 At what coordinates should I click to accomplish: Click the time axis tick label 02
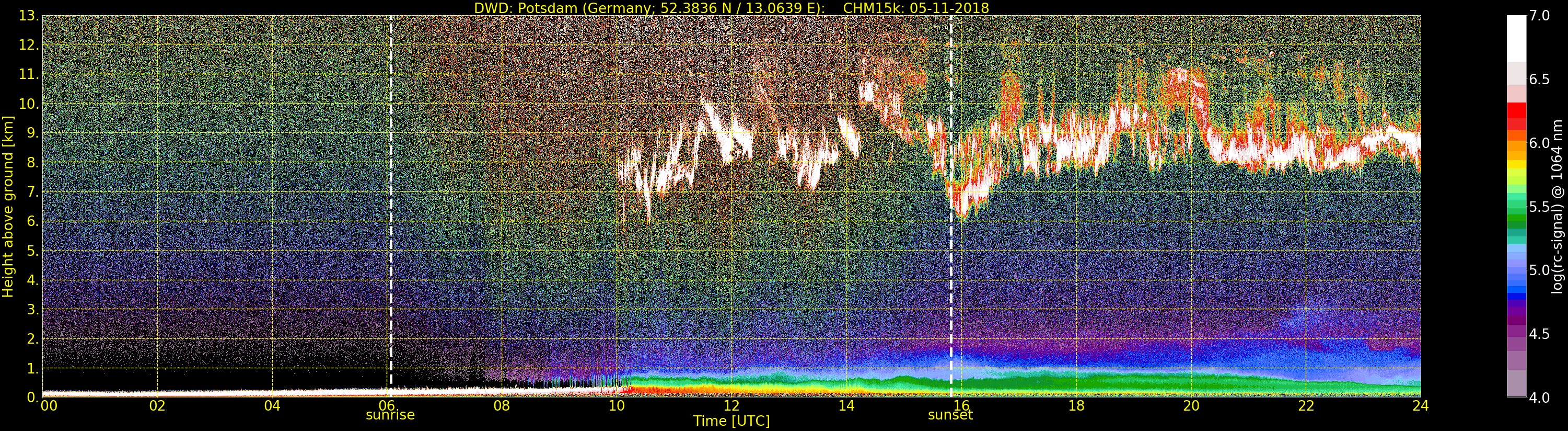click(157, 406)
